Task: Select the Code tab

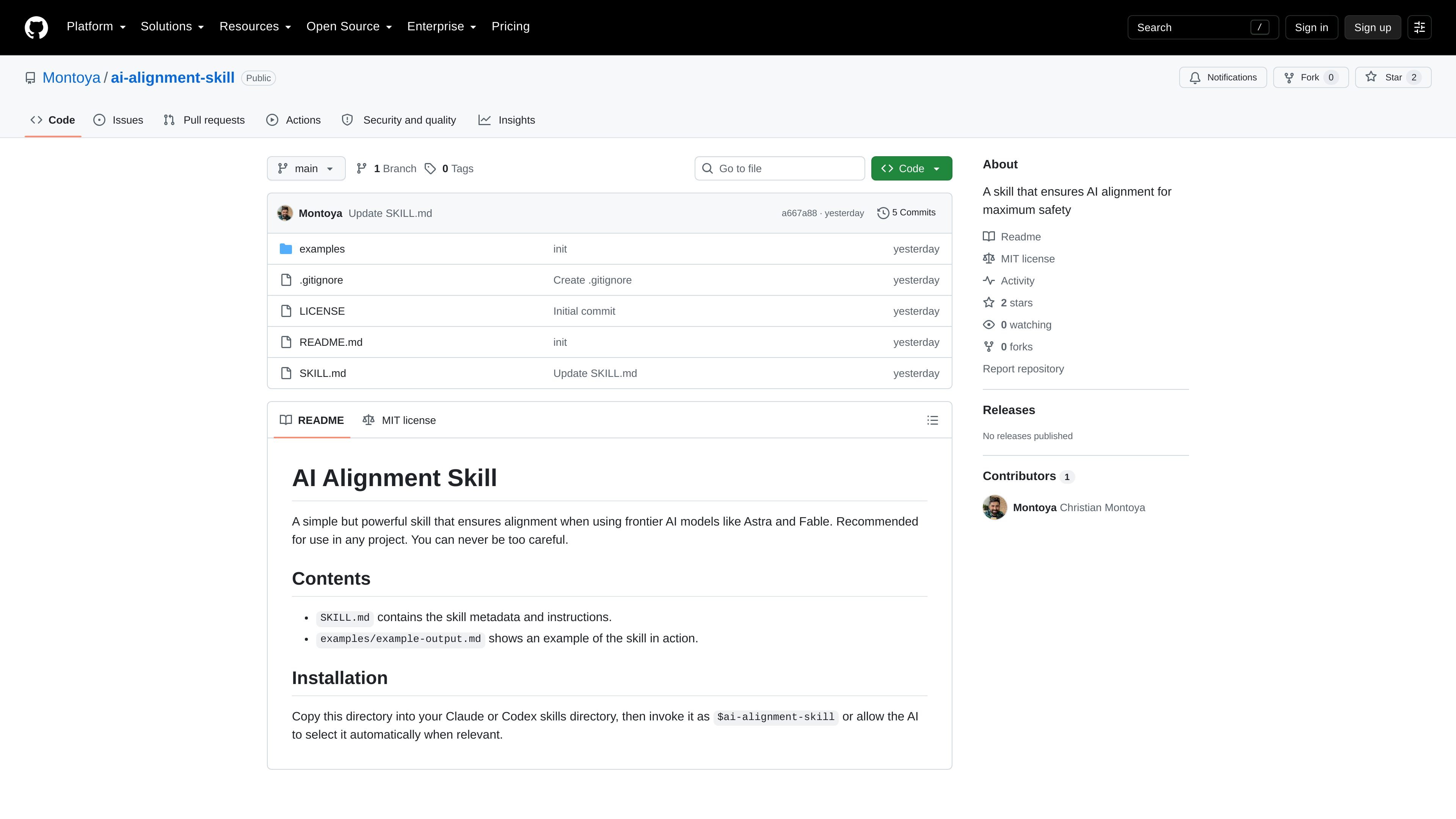Action: click(x=53, y=120)
